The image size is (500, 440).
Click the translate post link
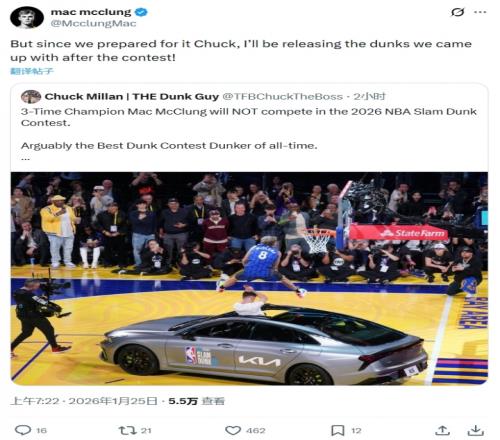pyautogui.click(x=32, y=71)
